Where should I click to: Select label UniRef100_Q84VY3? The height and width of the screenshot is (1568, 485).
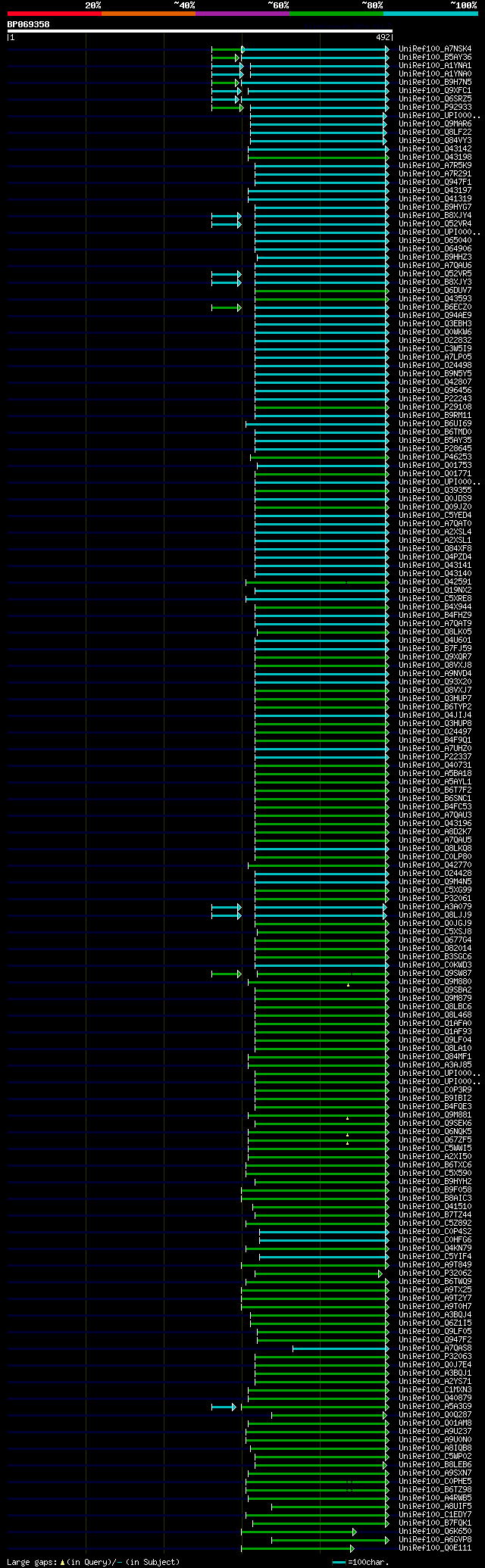(x=435, y=141)
